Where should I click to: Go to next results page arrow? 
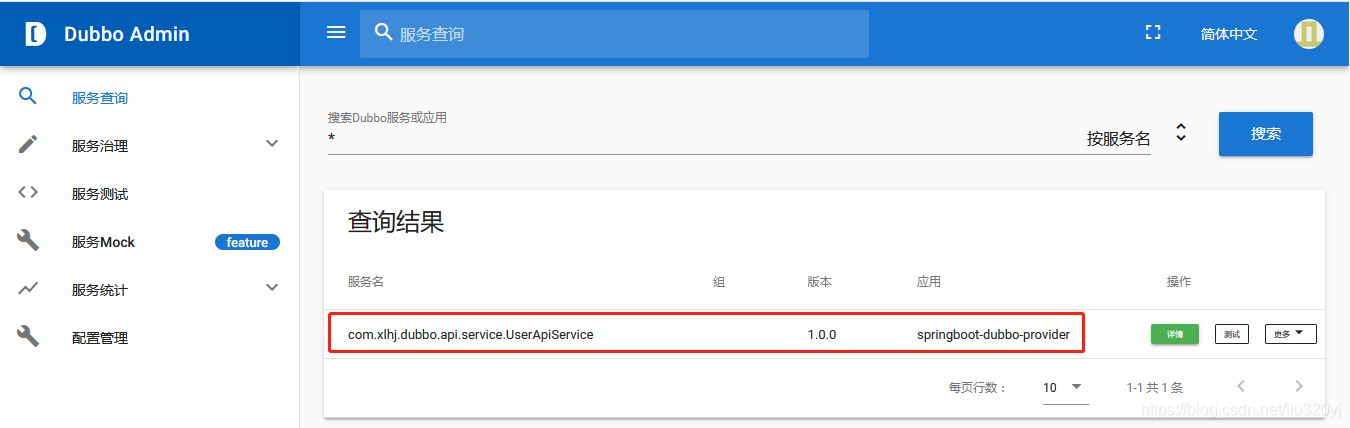(x=1299, y=386)
